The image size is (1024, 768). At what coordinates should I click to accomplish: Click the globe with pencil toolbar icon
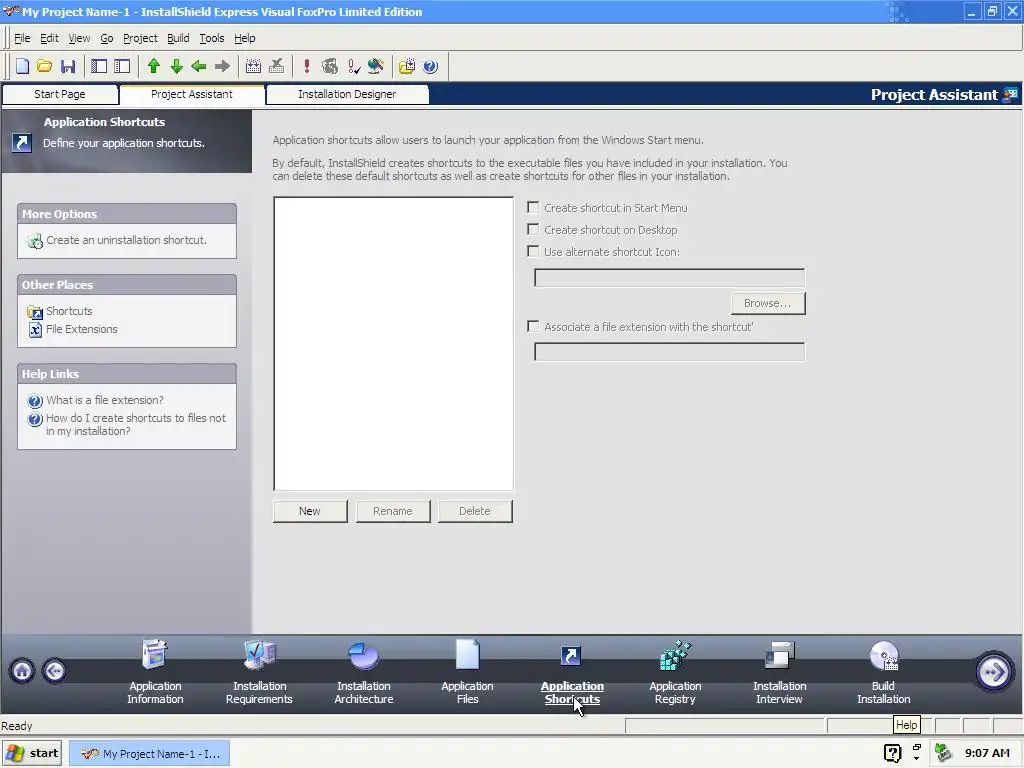coord(376,66)
